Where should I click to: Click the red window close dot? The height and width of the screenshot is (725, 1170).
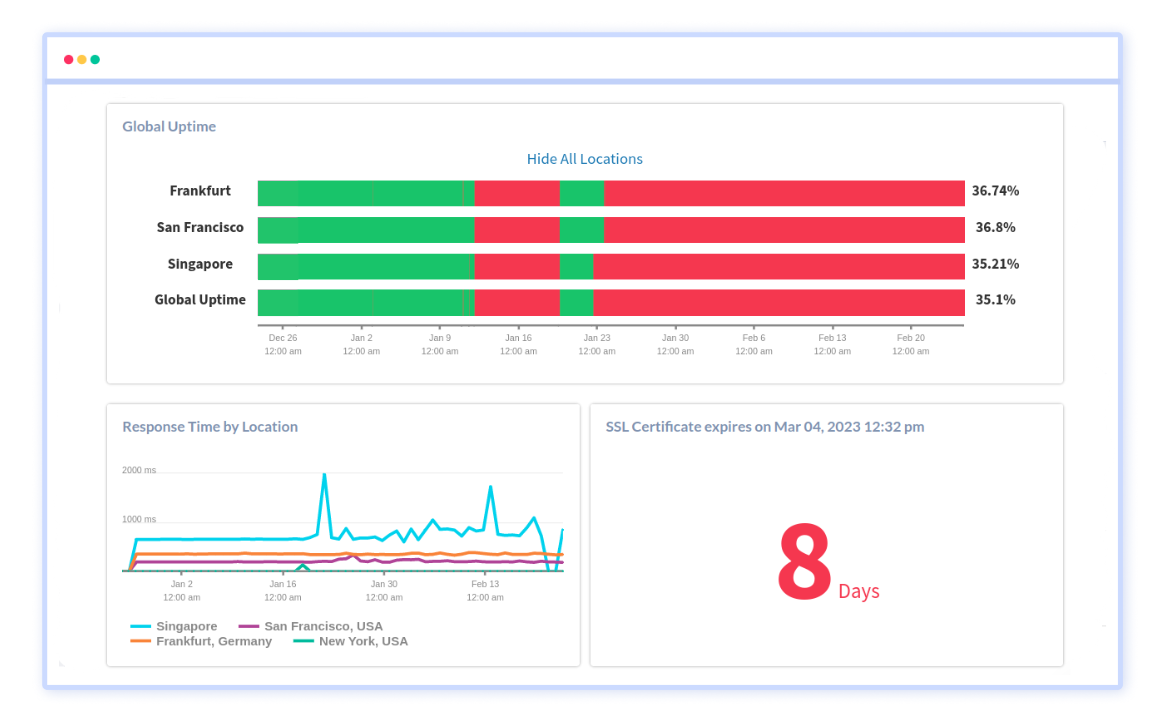[69, 60]
